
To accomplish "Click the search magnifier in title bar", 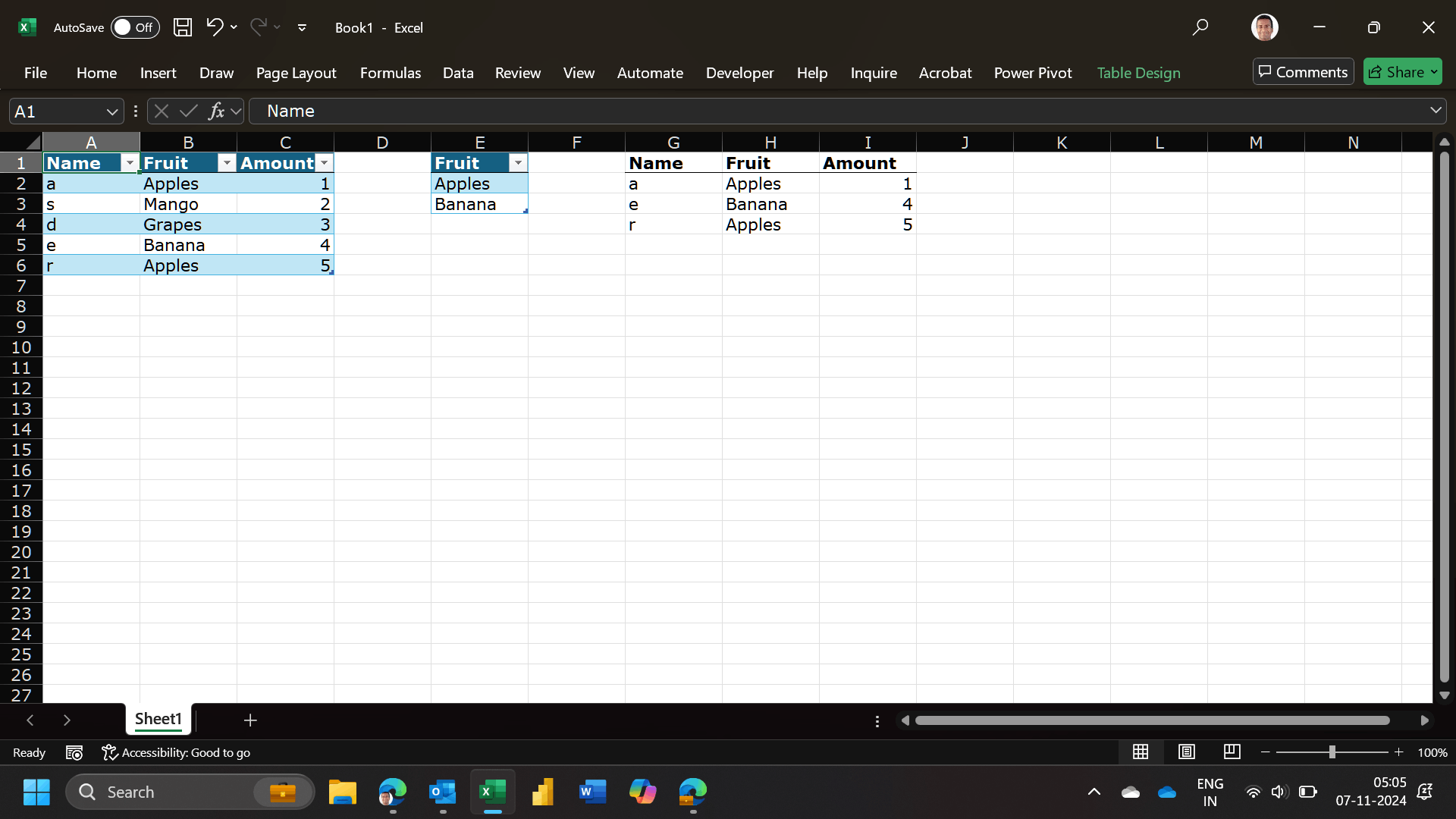I will (x=1200, y=27).
